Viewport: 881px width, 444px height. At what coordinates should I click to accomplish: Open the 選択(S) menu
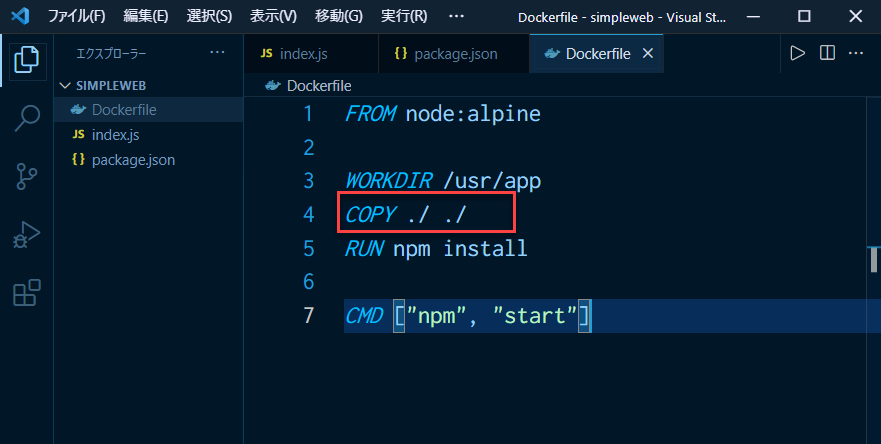click(x=209, y=16)
